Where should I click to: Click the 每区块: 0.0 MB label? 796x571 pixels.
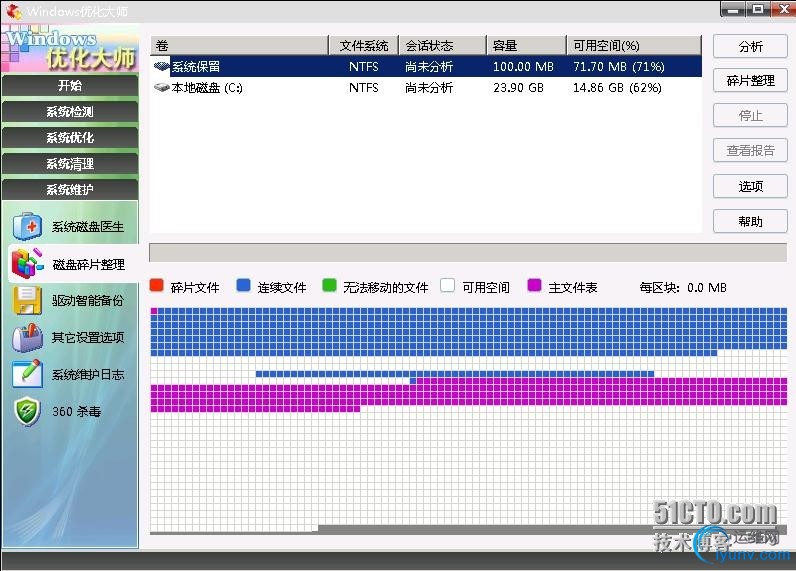(683, 288)
